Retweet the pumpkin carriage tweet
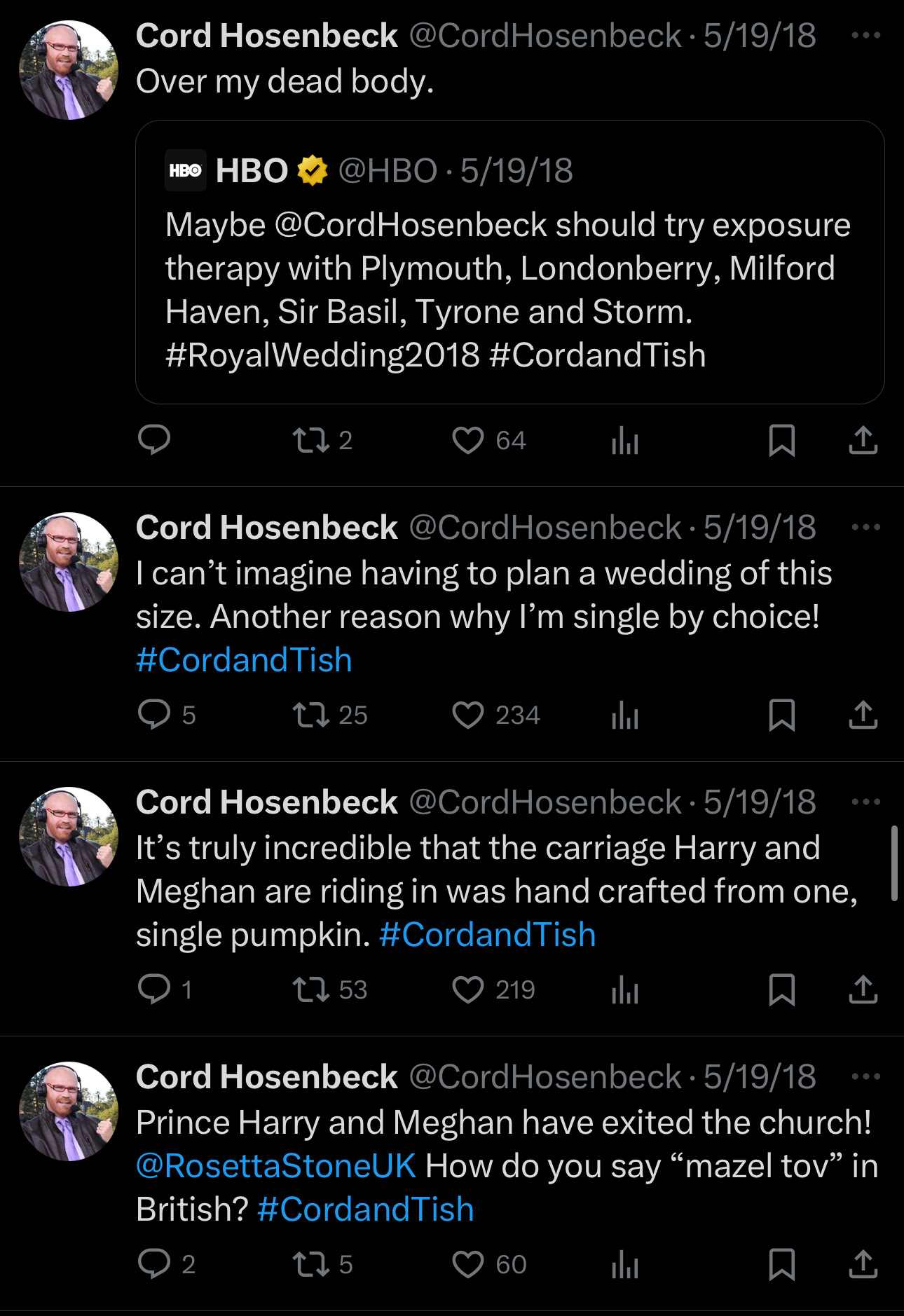Image resolution: width=904 pixels, height=1316 pixels. [x=311, y=989]
